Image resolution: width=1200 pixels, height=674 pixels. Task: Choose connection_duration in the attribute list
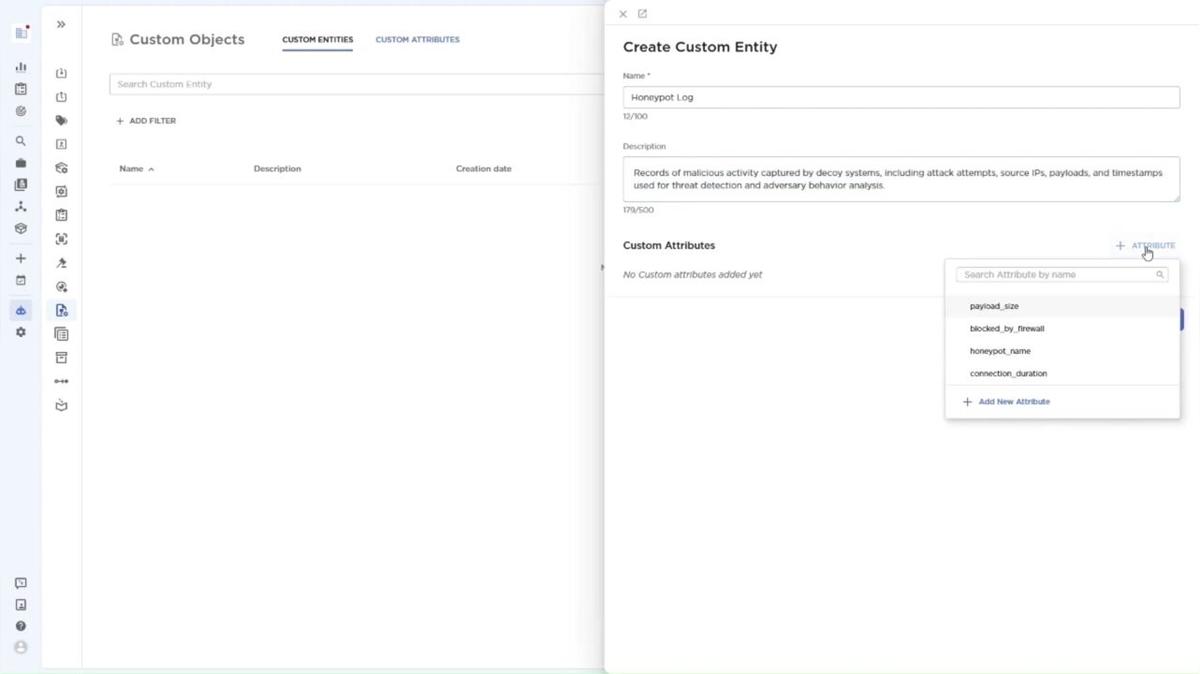[x=1008, y=373]
